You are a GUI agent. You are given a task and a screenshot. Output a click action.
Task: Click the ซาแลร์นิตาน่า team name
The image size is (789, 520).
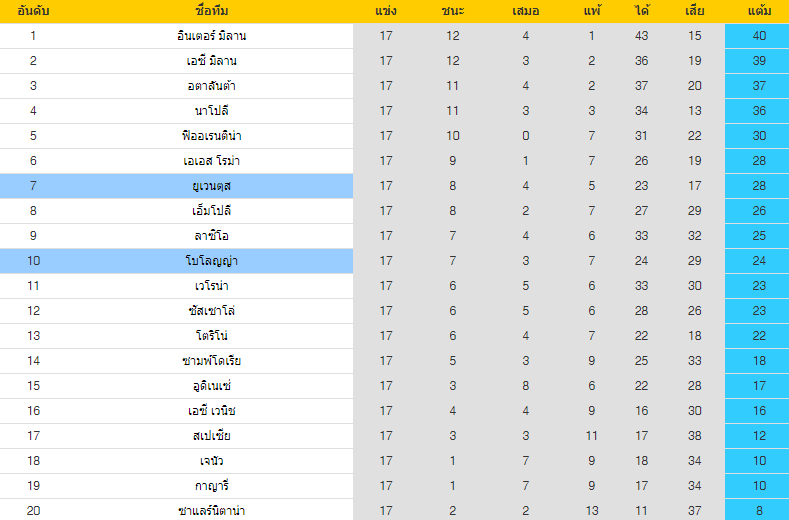pyautogui.click(x=210, y=511)
